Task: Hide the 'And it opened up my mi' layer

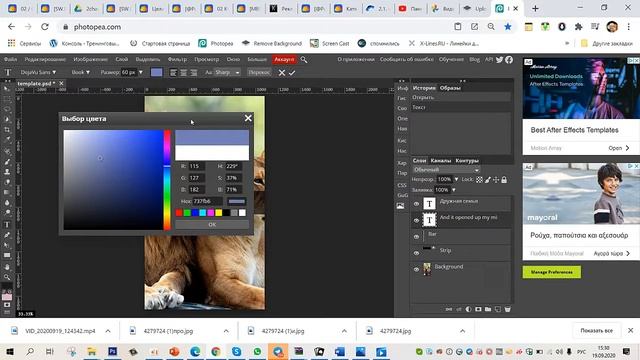Action: click(x=416, y=220)
